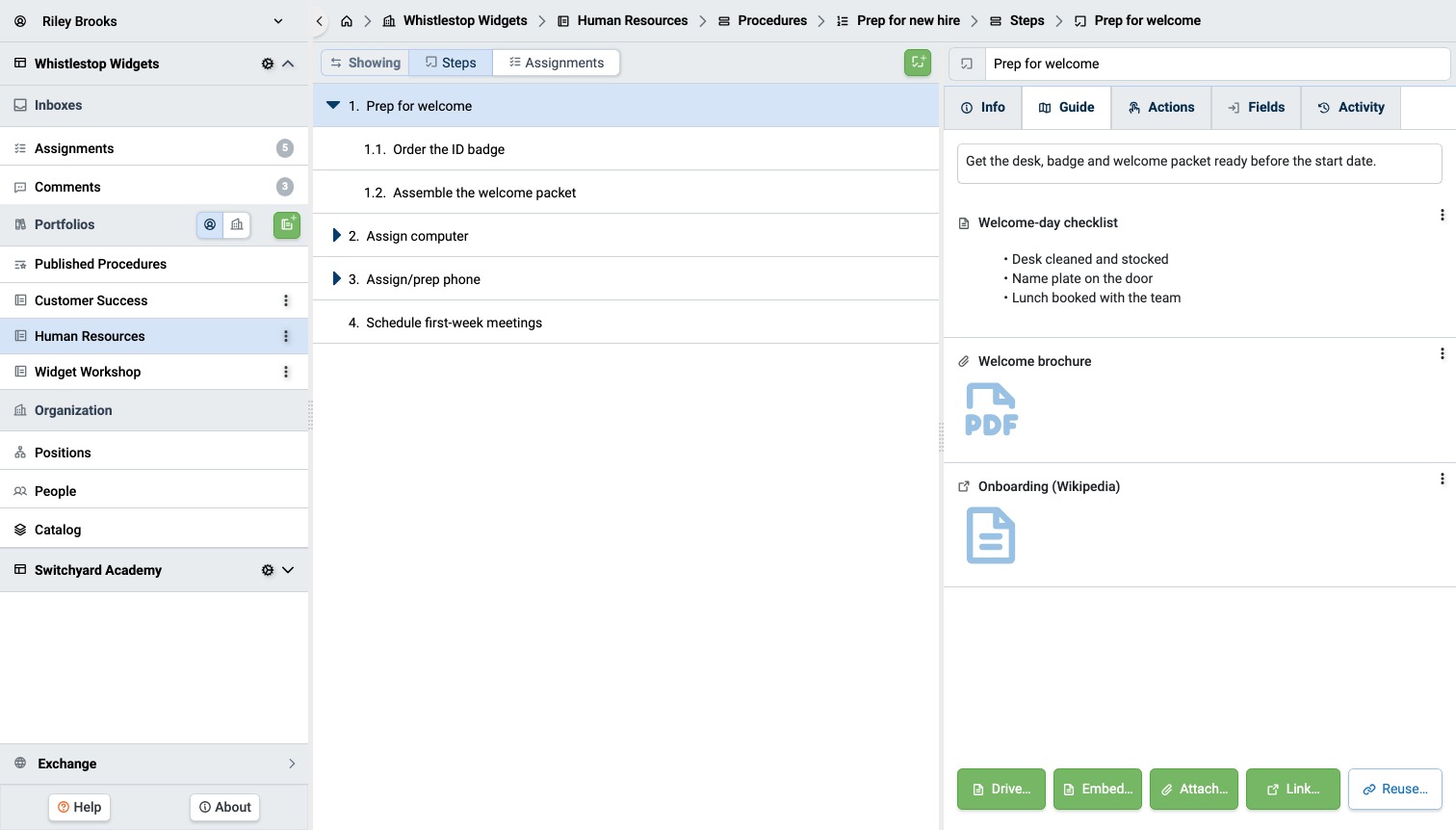This screenshot has height=830, width=1456.
Task: Open the Actions tab
Action: [1161, 108]
